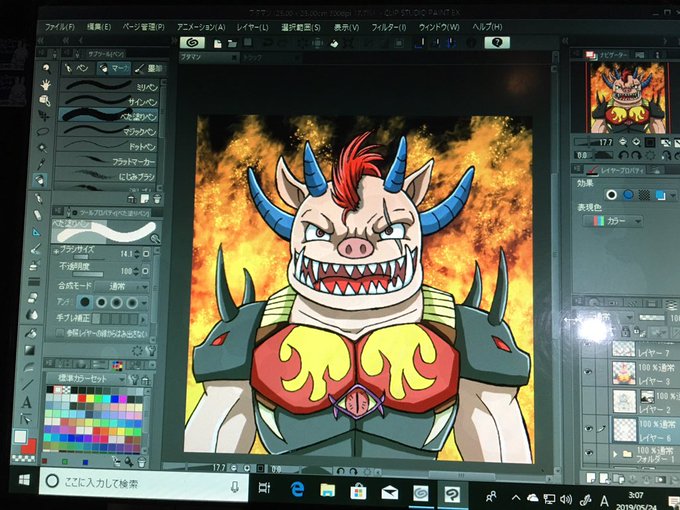The width and height of the screenshot is (680, 510).
Task: Click New Raster Layer icon
Action: click(591, 478)
